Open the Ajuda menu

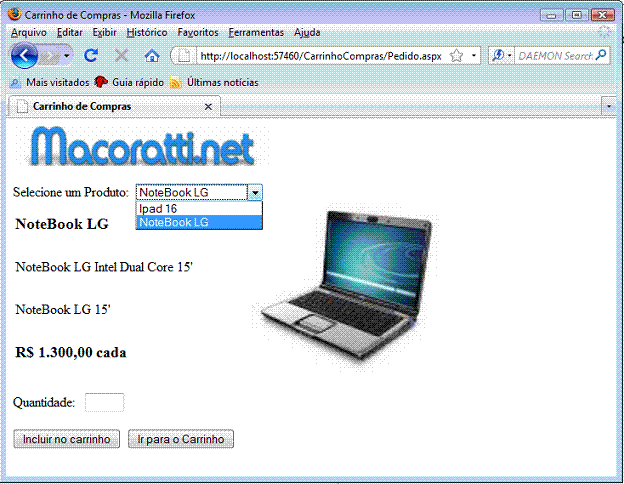[307, 33]
